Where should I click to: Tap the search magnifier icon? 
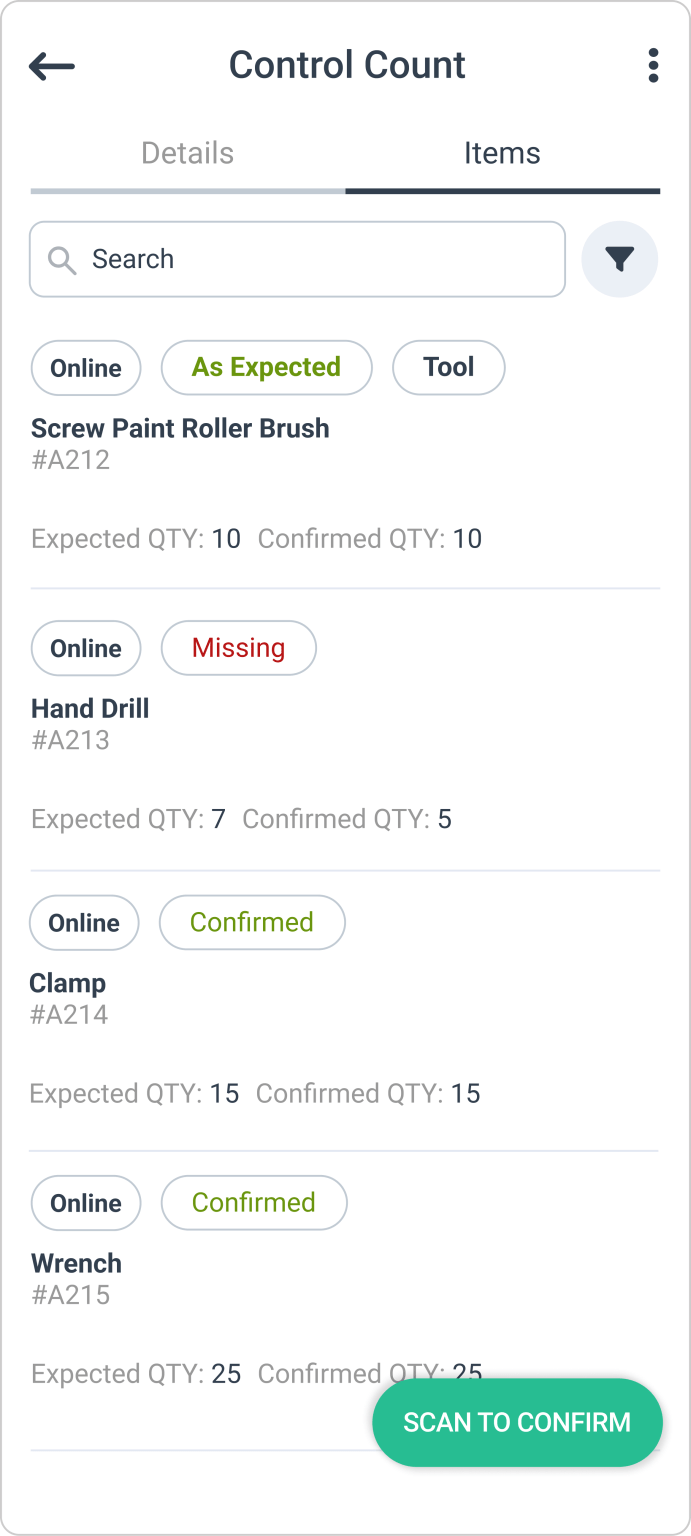(62, 260)
